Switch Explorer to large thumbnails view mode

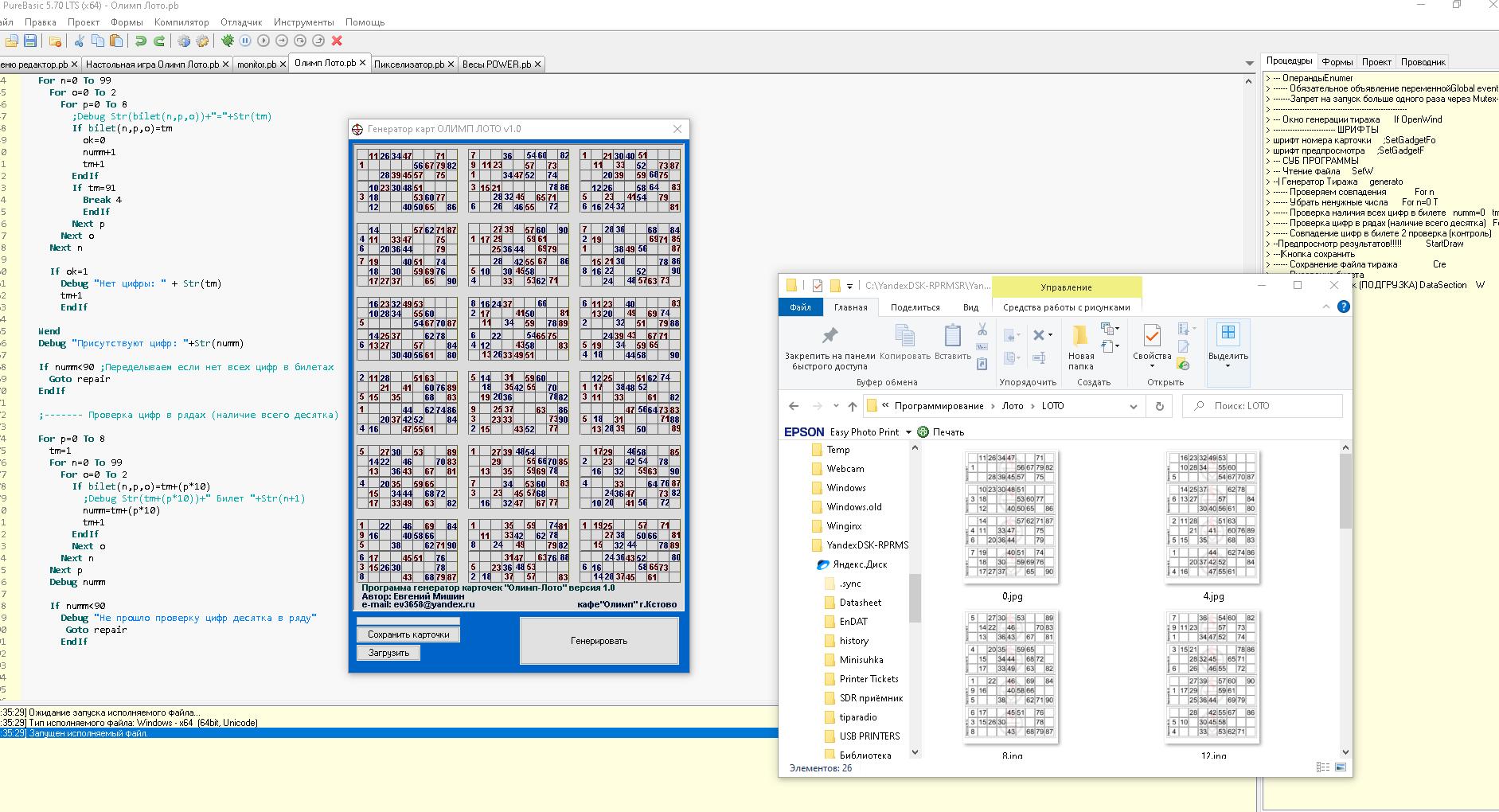pos(1341,767)
